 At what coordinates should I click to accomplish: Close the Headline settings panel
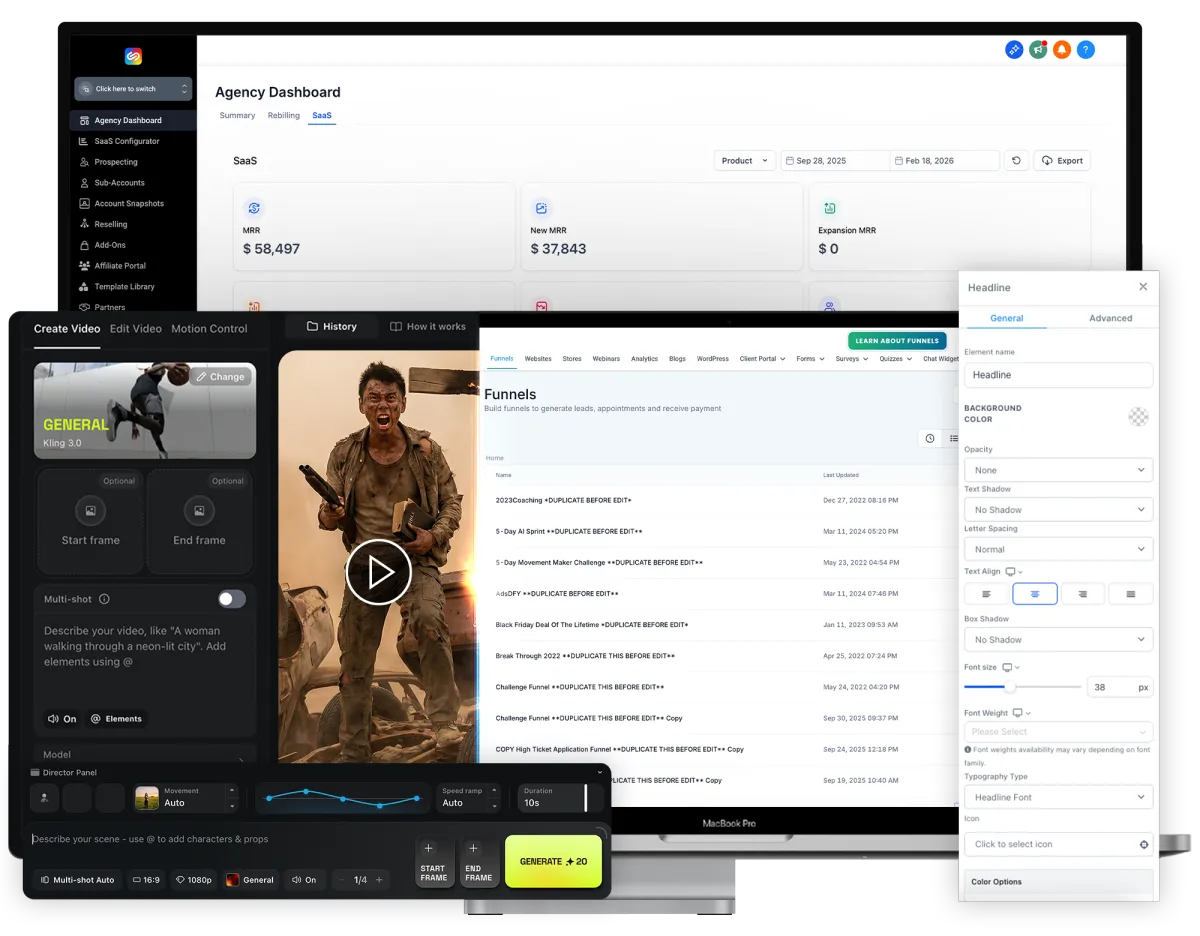point(1143,287)
